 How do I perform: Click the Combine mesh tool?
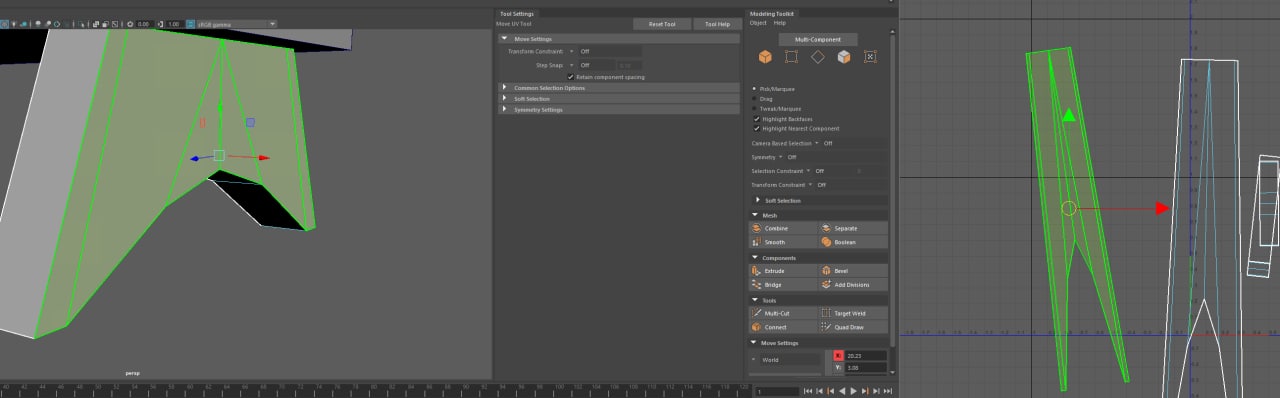[783, 228]
